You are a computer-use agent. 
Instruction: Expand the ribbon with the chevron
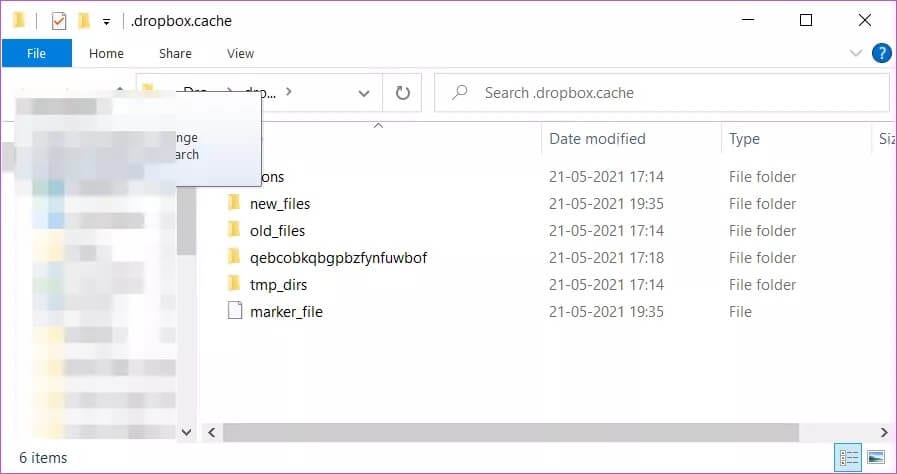click(856, 53)
